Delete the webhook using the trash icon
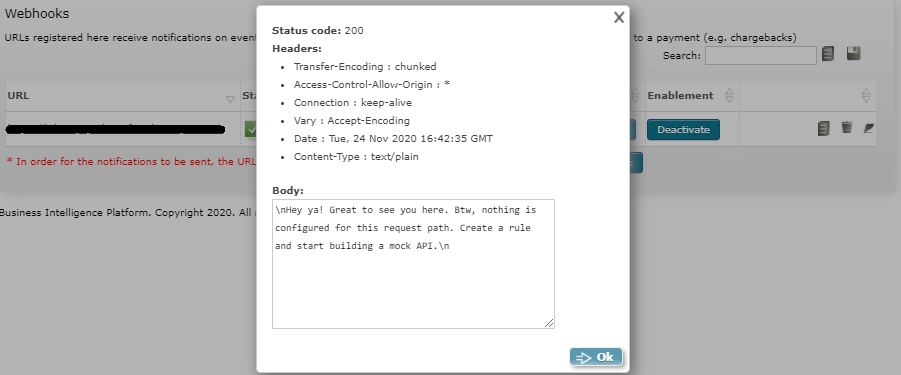 (x=846, y=127)
